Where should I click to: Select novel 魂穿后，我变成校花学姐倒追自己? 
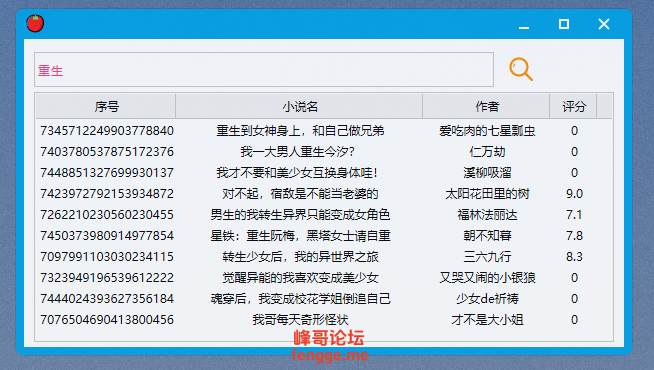click(x=300, y=299)
